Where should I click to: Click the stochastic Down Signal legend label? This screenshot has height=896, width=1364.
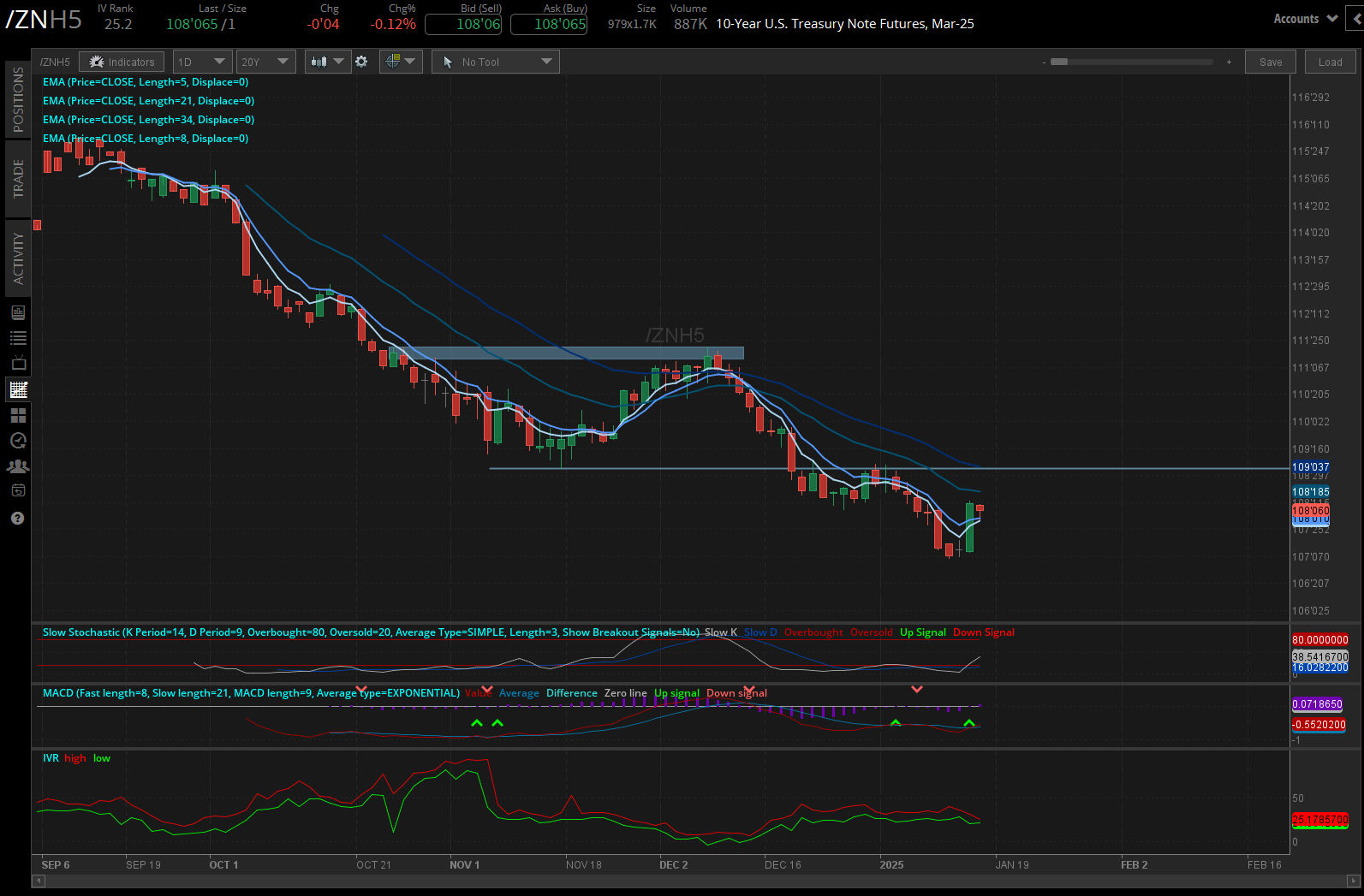(984, 632)
